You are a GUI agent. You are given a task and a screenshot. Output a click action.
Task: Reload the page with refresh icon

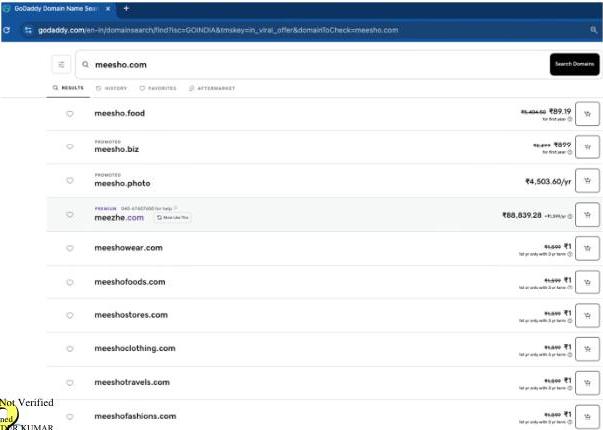(7, 30)
